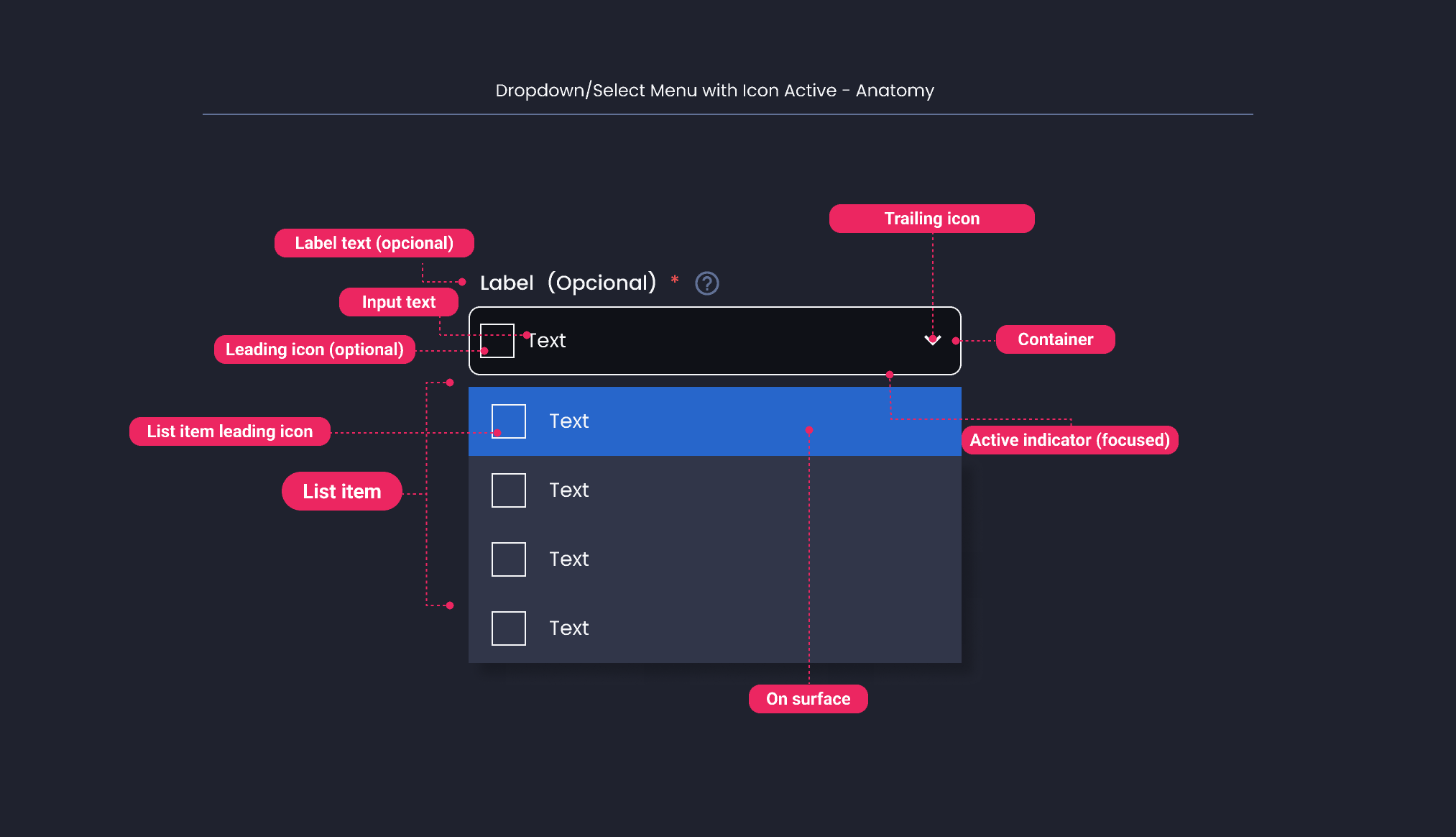Click the 'Trailing icon' label badge
Screen dimensions: 1456x837
(x=931, y=218)
